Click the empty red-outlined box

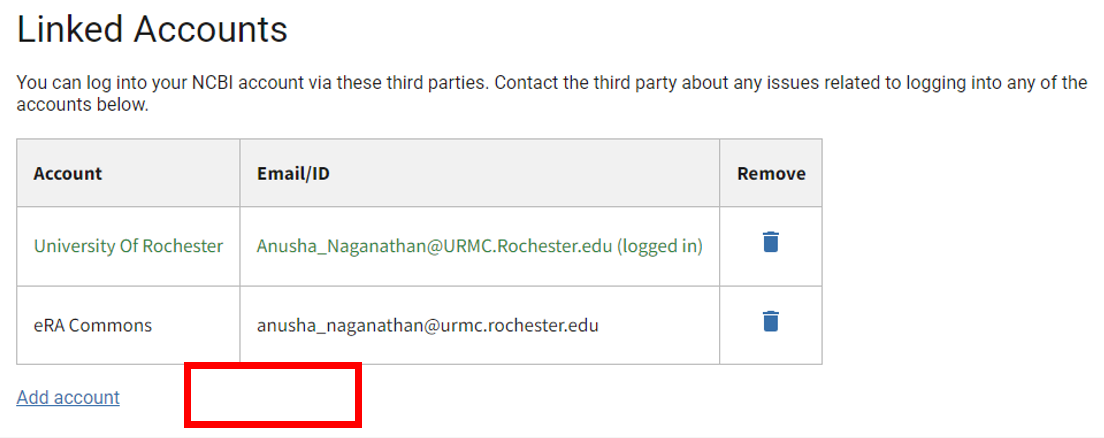273,396
